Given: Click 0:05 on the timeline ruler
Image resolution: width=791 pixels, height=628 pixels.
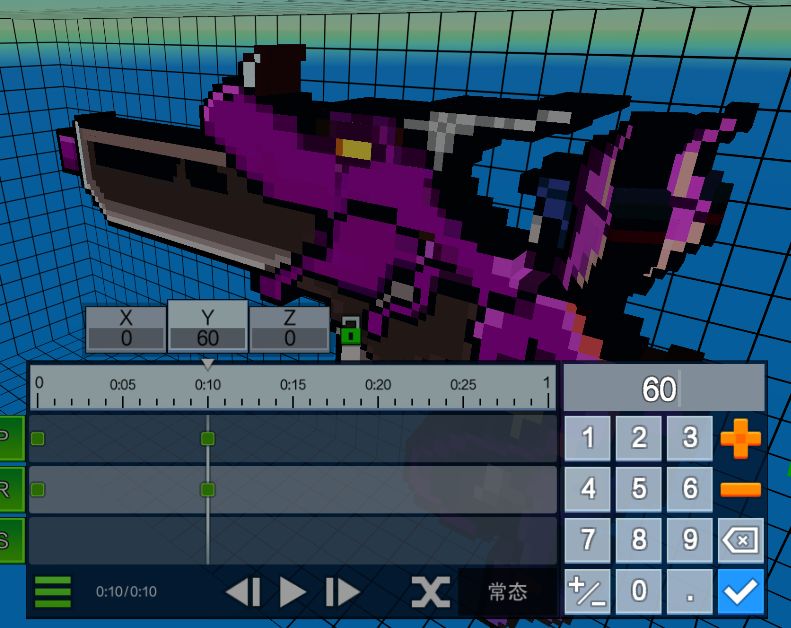Looking at the screenshot, I should 123,385.
